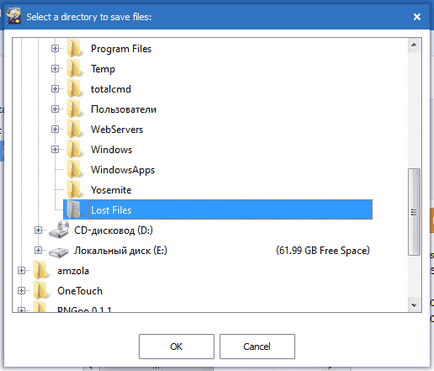This screenshot has width=434, height=371.
Task: Expand the Program Files folder node
Action: (55, 49)
